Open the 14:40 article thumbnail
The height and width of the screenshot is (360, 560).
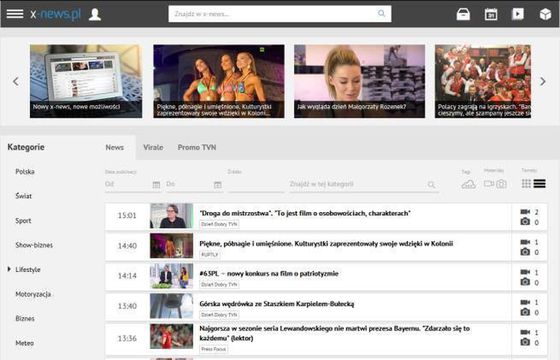click(x=171, y=246)
